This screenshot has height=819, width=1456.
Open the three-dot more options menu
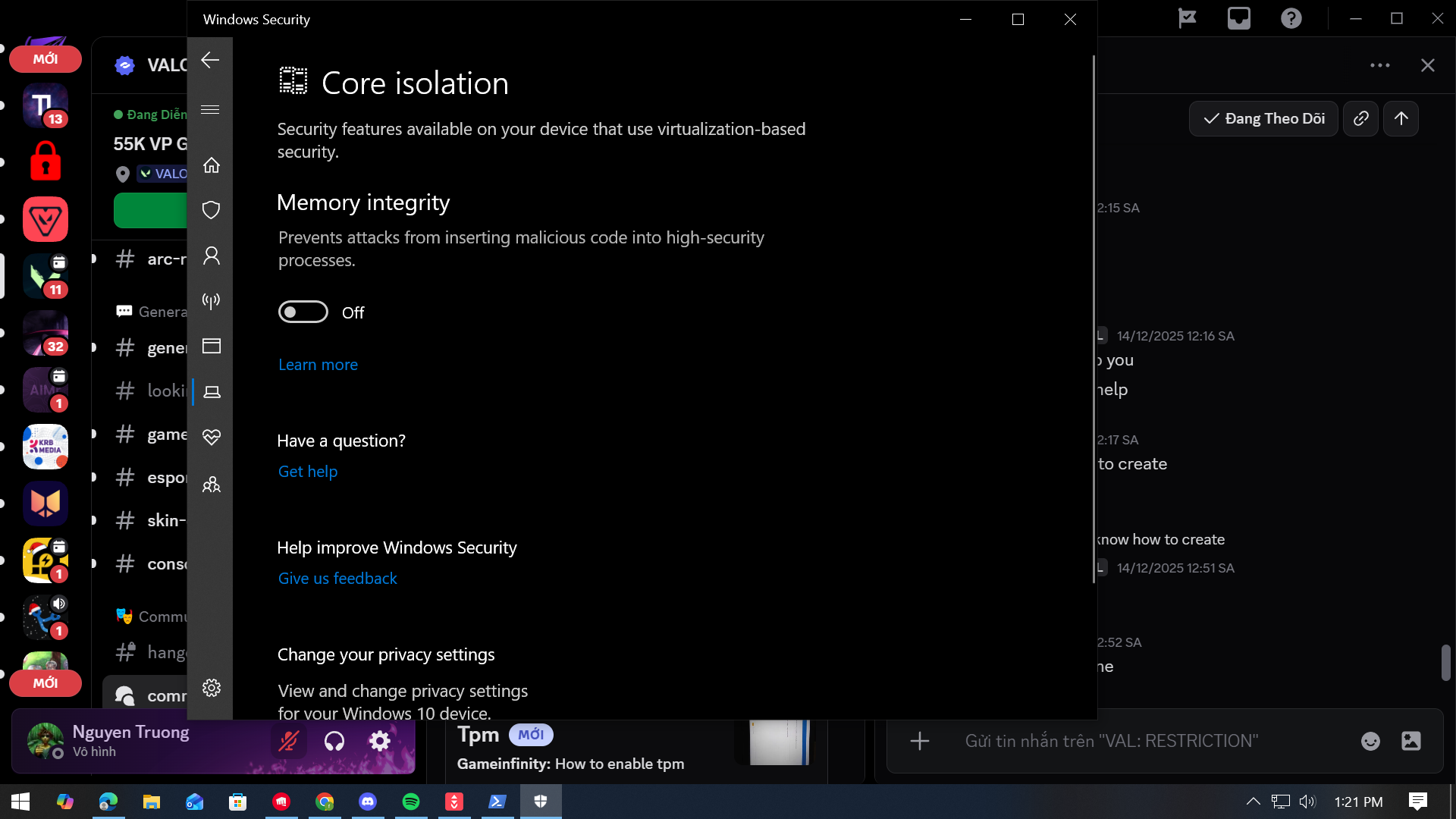click(1379, 65)
